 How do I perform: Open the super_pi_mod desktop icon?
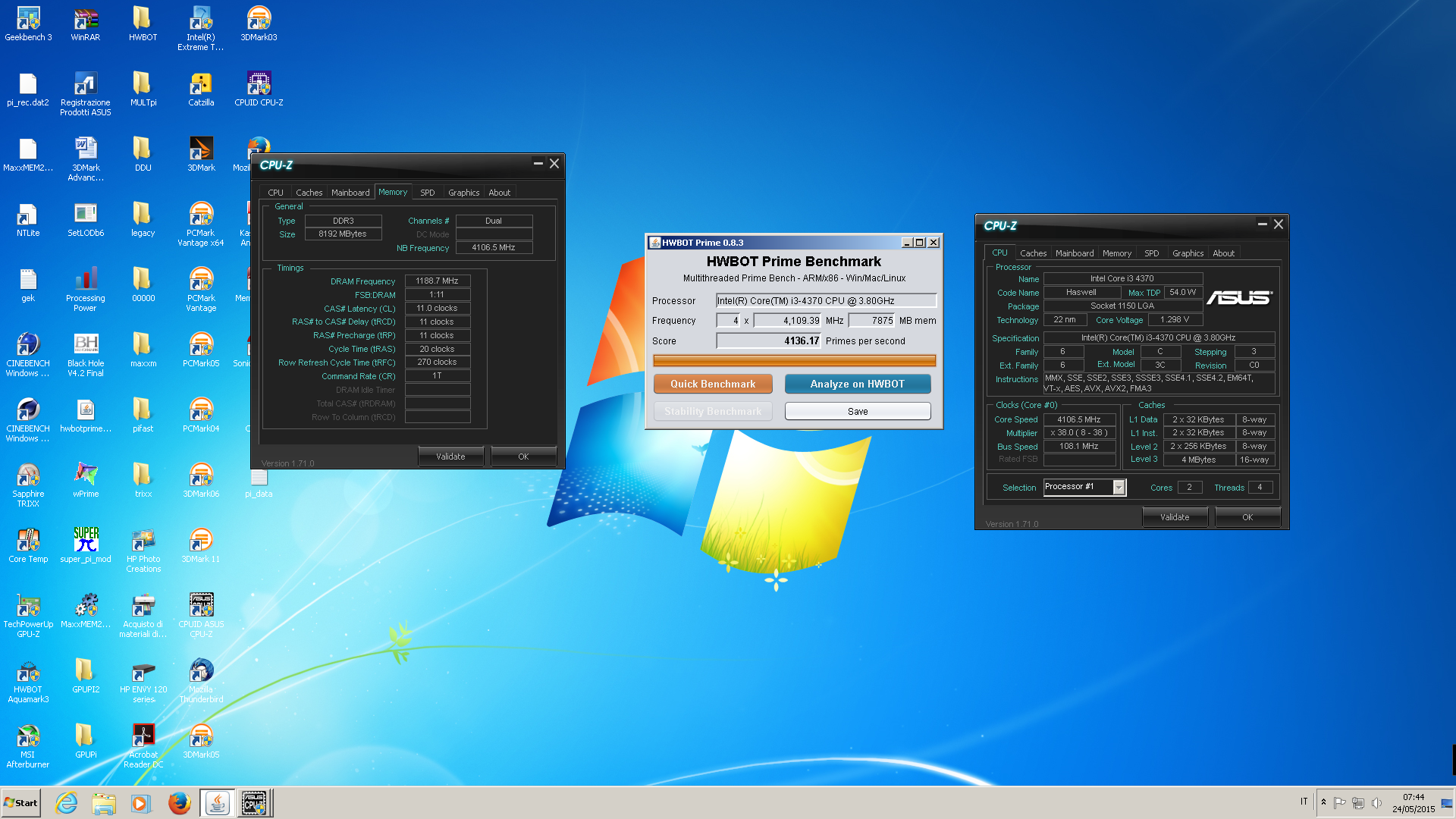pos(86,545)
